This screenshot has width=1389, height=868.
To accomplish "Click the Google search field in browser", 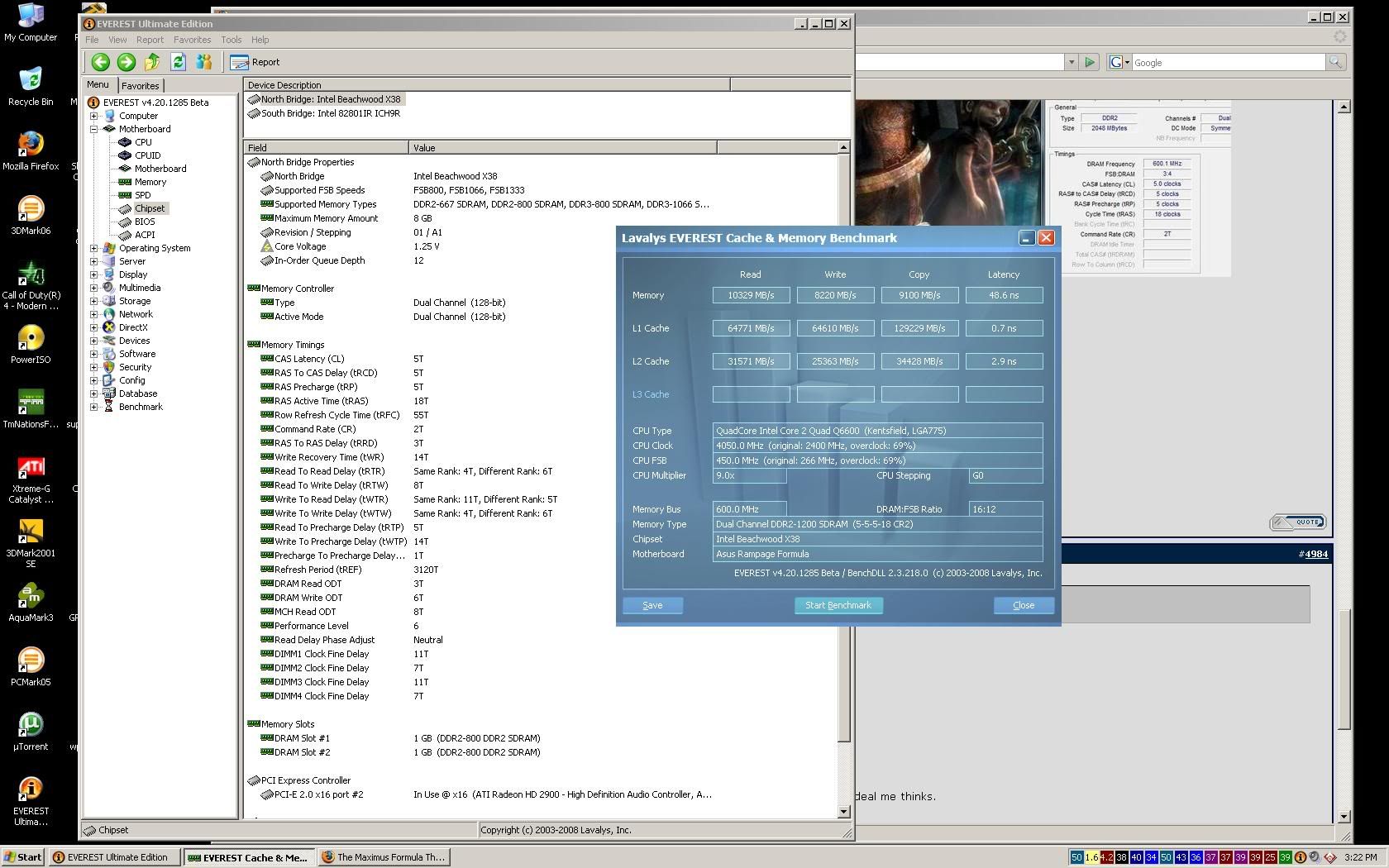I will (x=1228, y=62).
